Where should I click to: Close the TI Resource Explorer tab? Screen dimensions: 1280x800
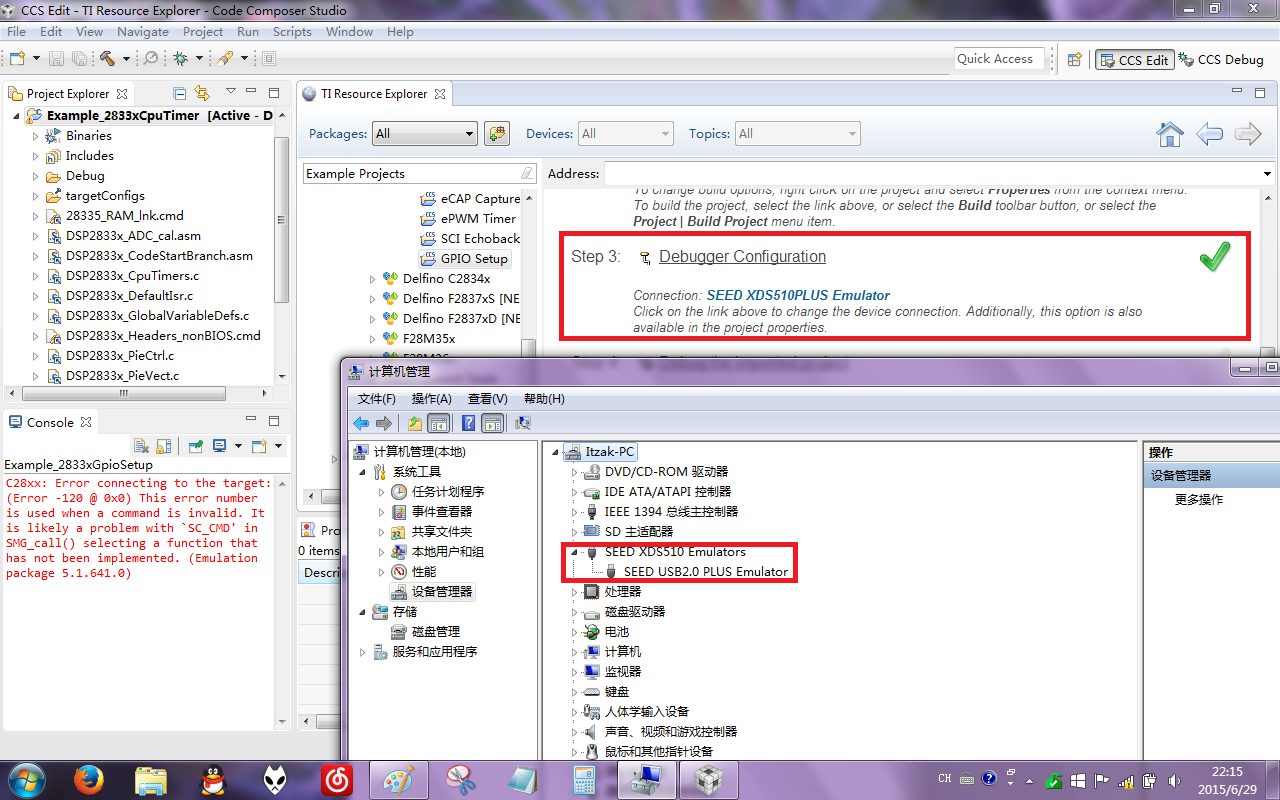440,94
